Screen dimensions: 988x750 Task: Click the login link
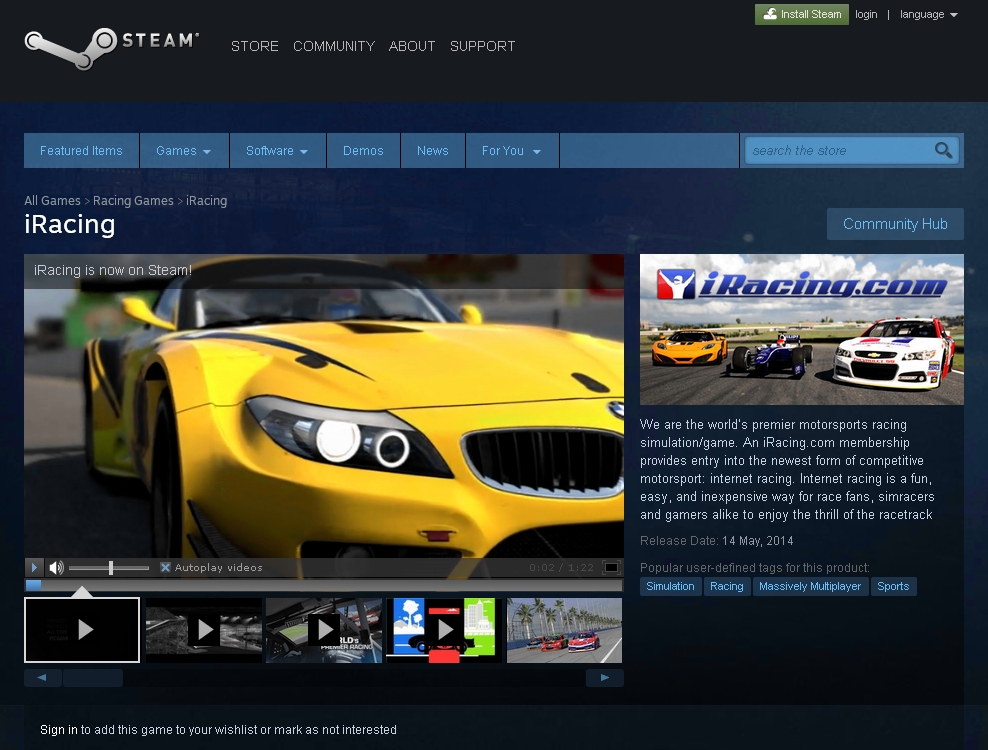pos(866,14)
